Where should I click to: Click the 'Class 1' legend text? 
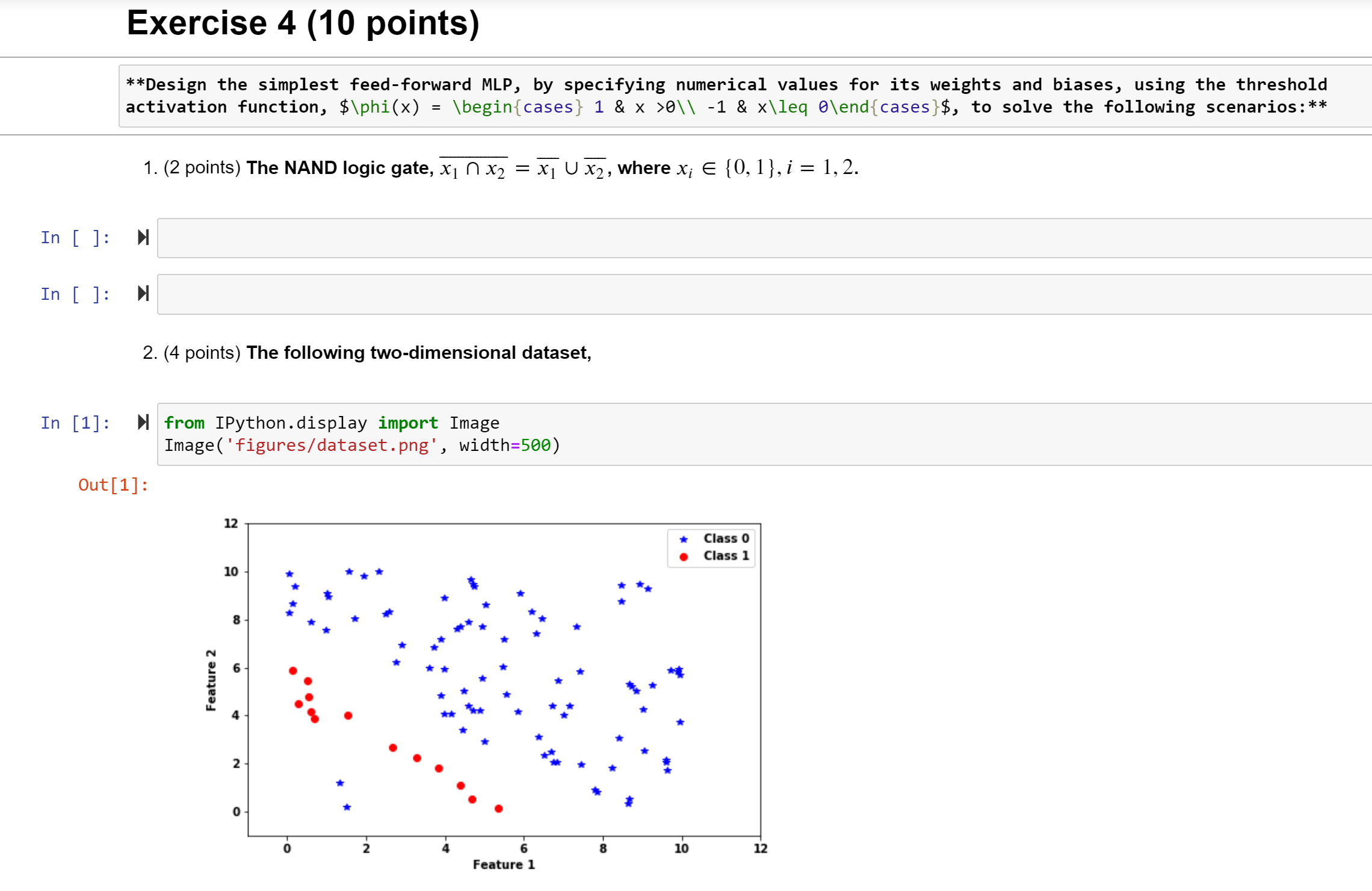[726, 556]
